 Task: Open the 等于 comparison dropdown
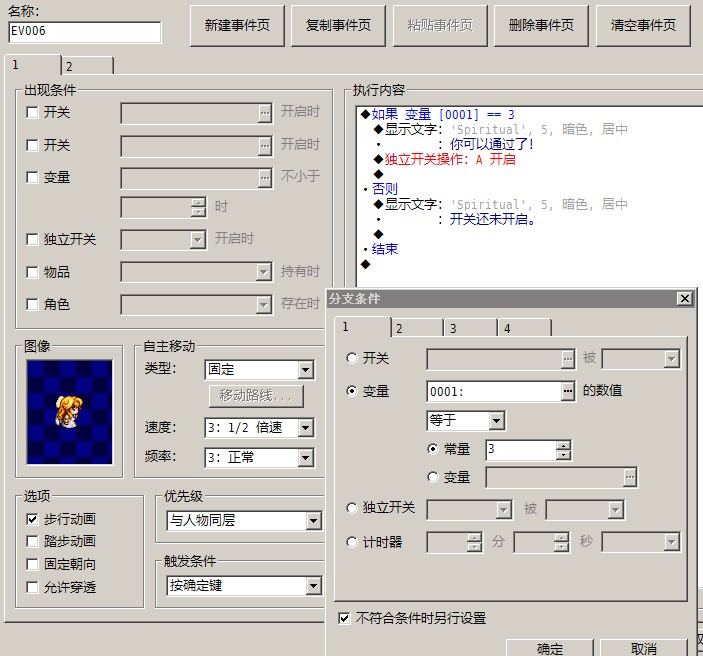[466, 421]
